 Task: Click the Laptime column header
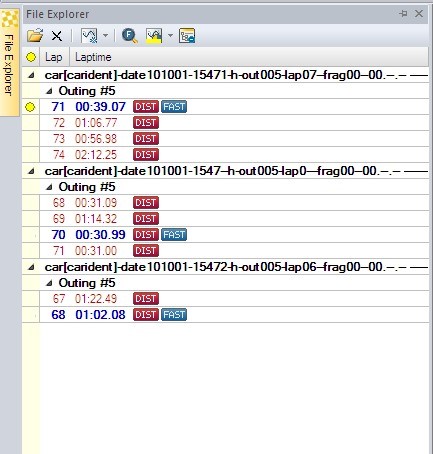coord(93,57)
